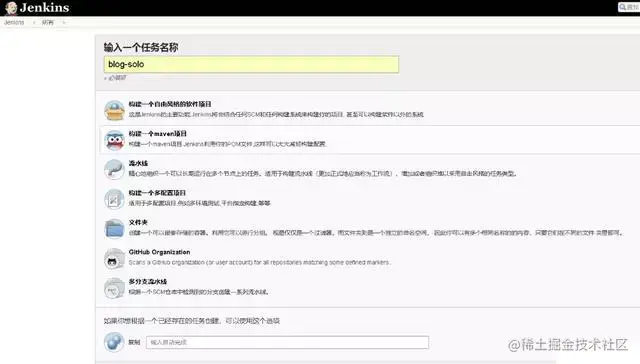Click the copy-from job name input
The image size is (640, 364).
click(x=287, y=342)
